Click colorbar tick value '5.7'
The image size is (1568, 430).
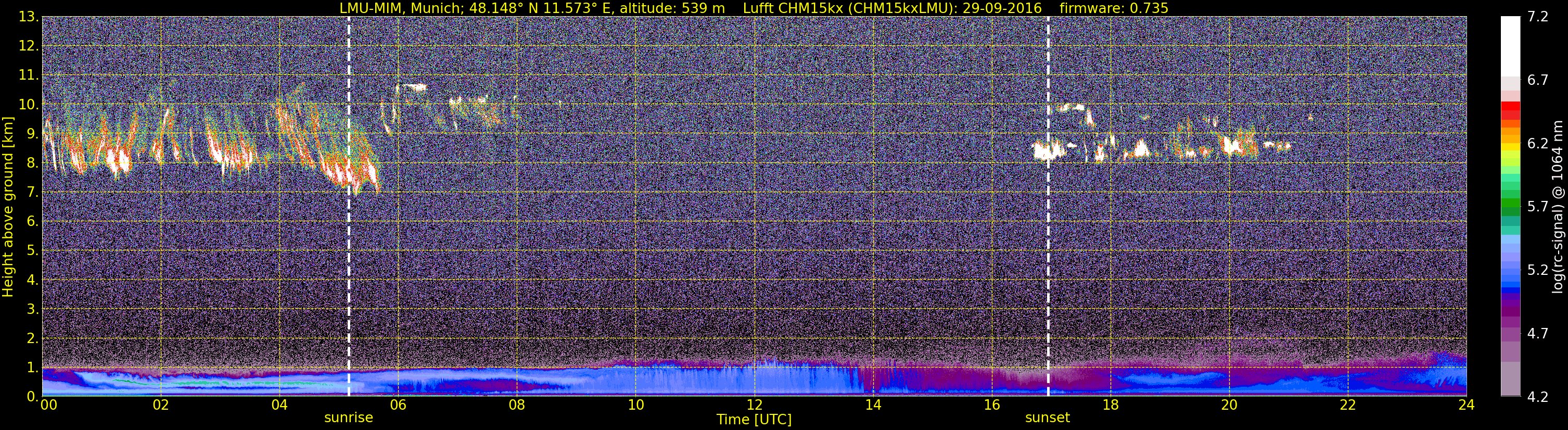coord(1538,207)
